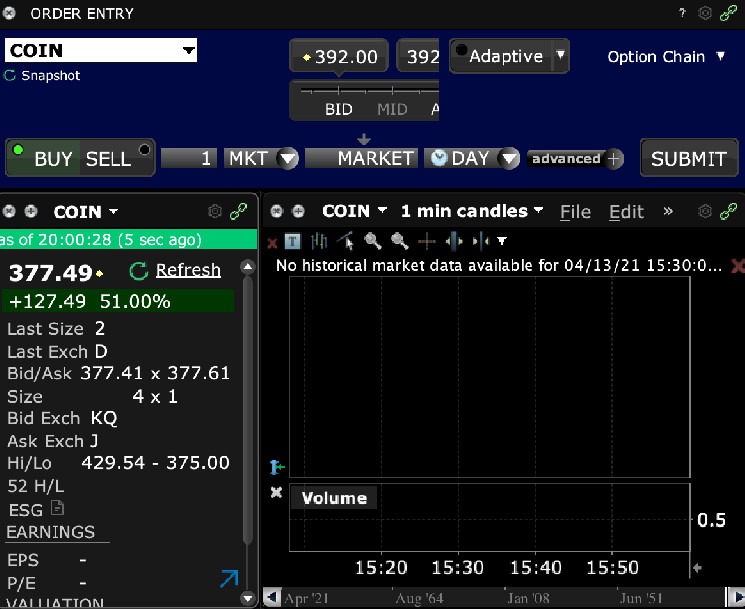Toggle the Adaptive algo radio dot
The width and height of the screenshot is (745, 609).
coord(461,49)
